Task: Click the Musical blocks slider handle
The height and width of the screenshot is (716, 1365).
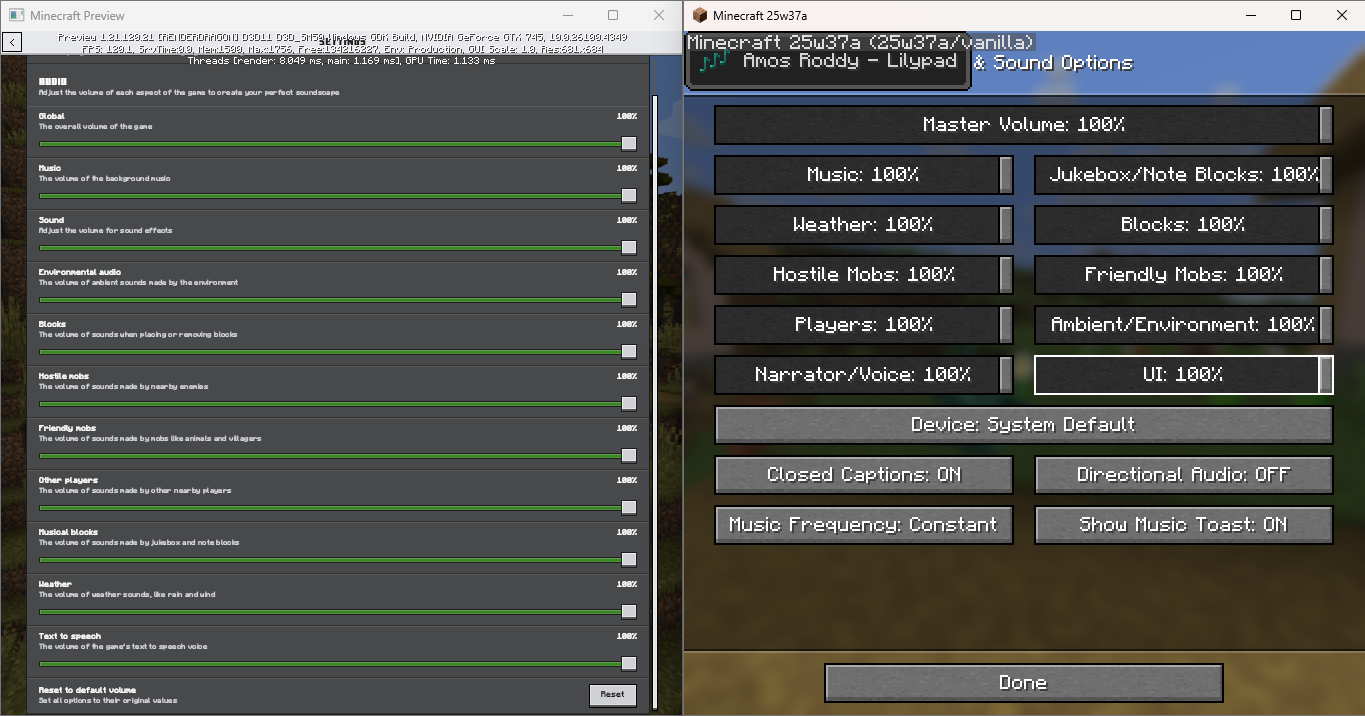Action: [x=629, y=560]
